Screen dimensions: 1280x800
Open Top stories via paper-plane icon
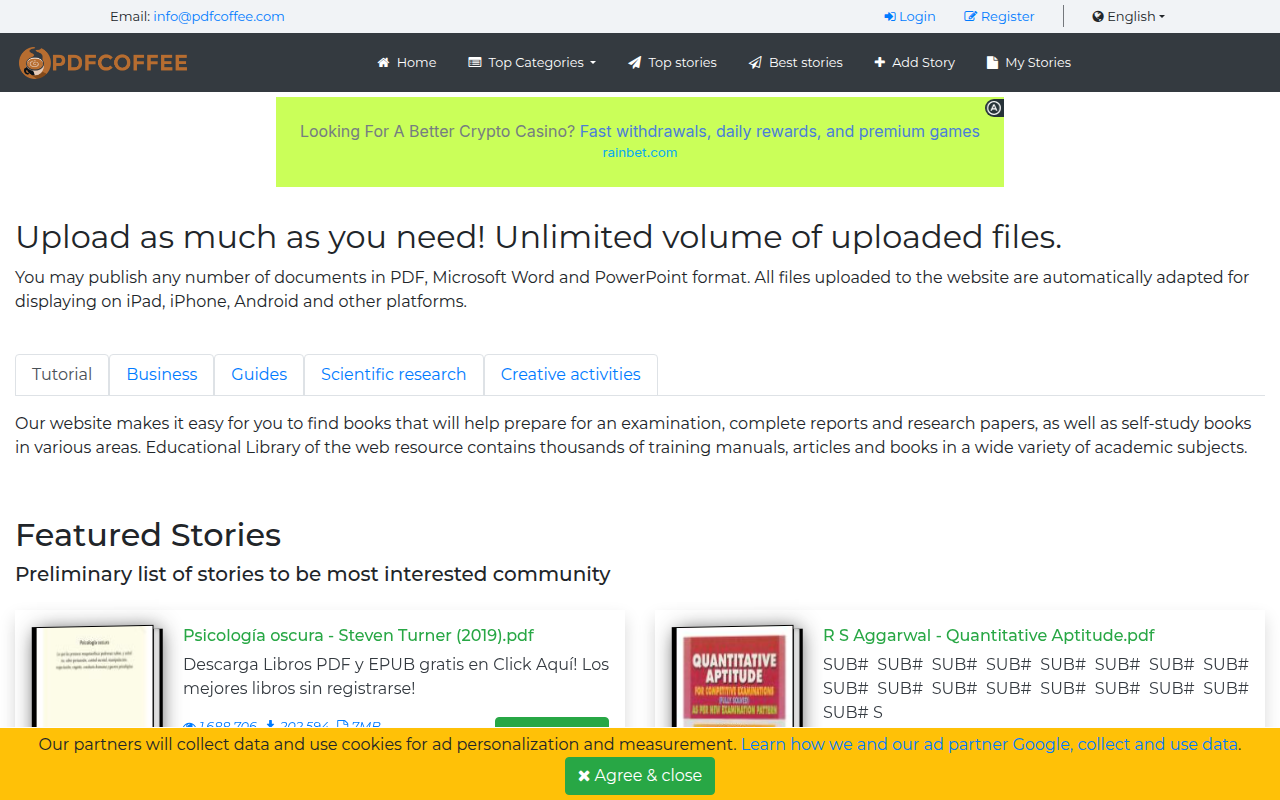[x=634, y=62]
